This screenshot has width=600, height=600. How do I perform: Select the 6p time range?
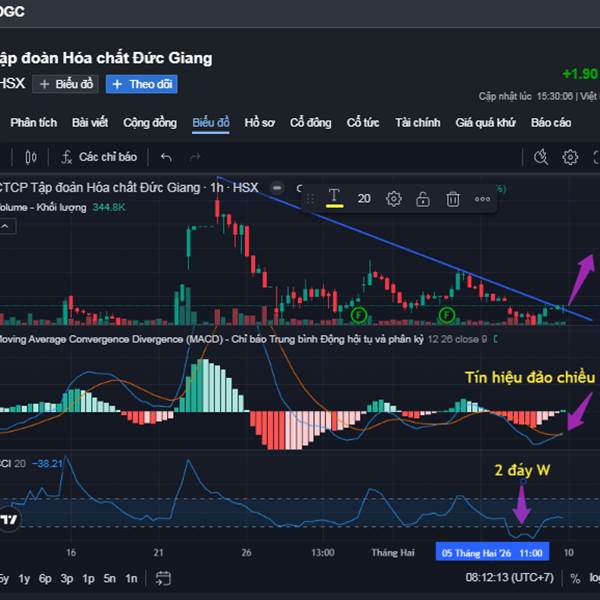(x=45, y=578)
